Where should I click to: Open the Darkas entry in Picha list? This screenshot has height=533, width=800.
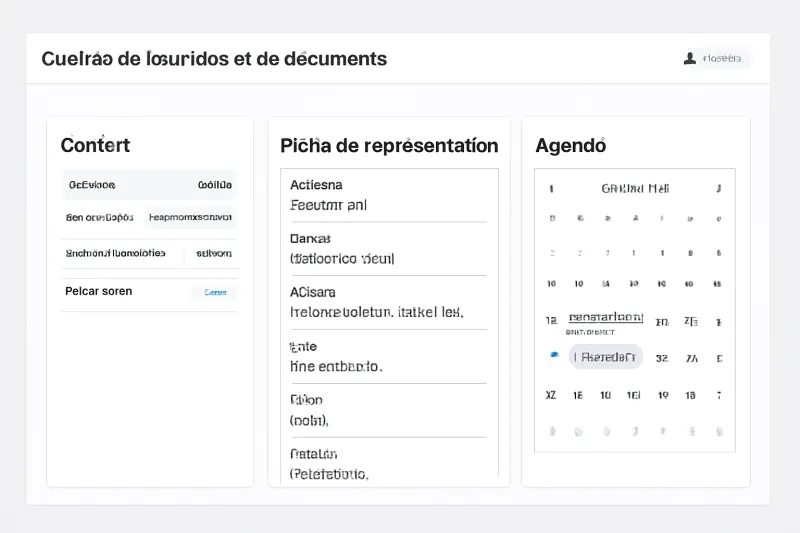(x=388, y=249)
